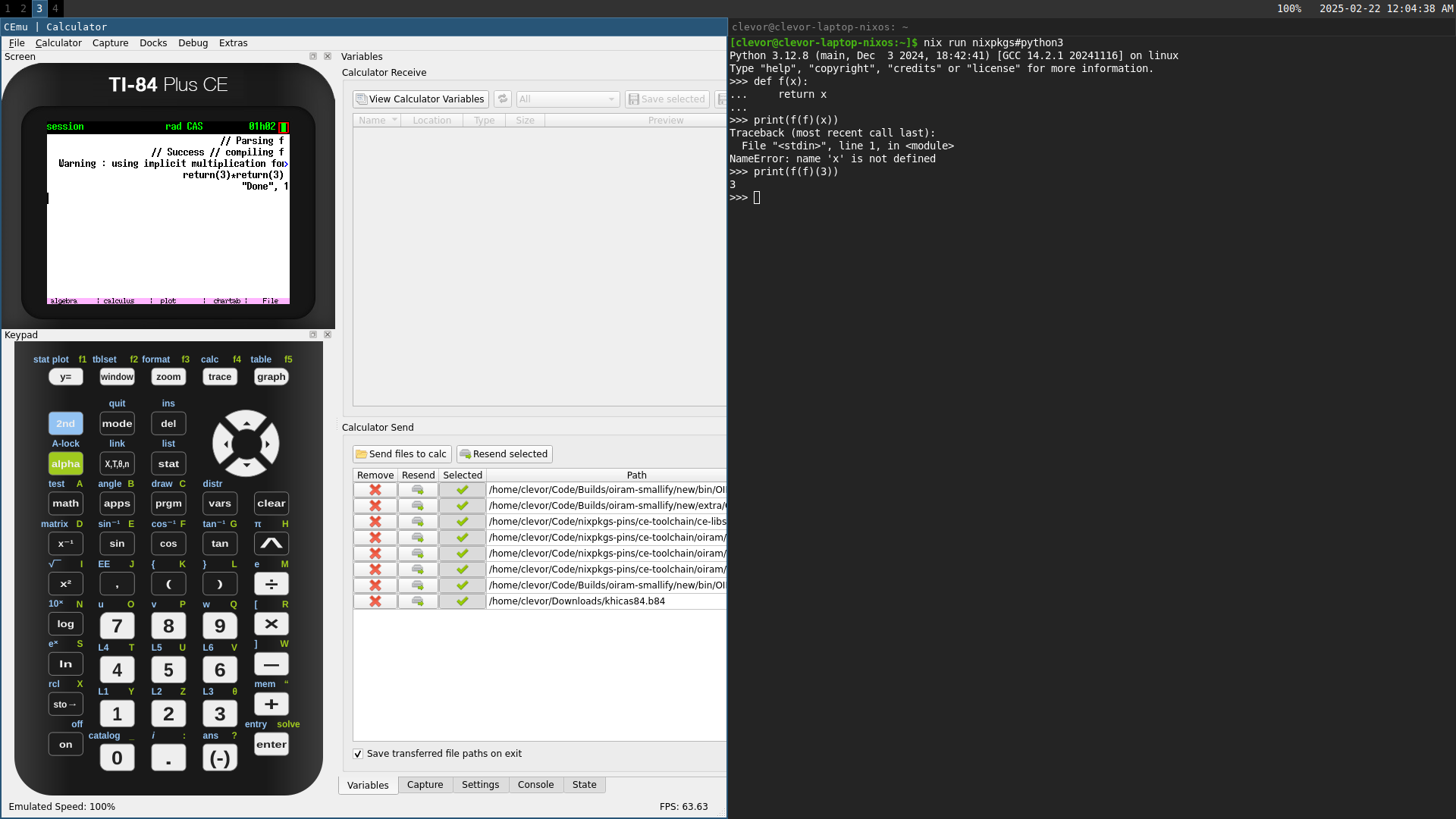Tap the right arrow on the d-pad
Image resolution: width=1456 pixels, height=819 pixels.
(x=268, y=444)
